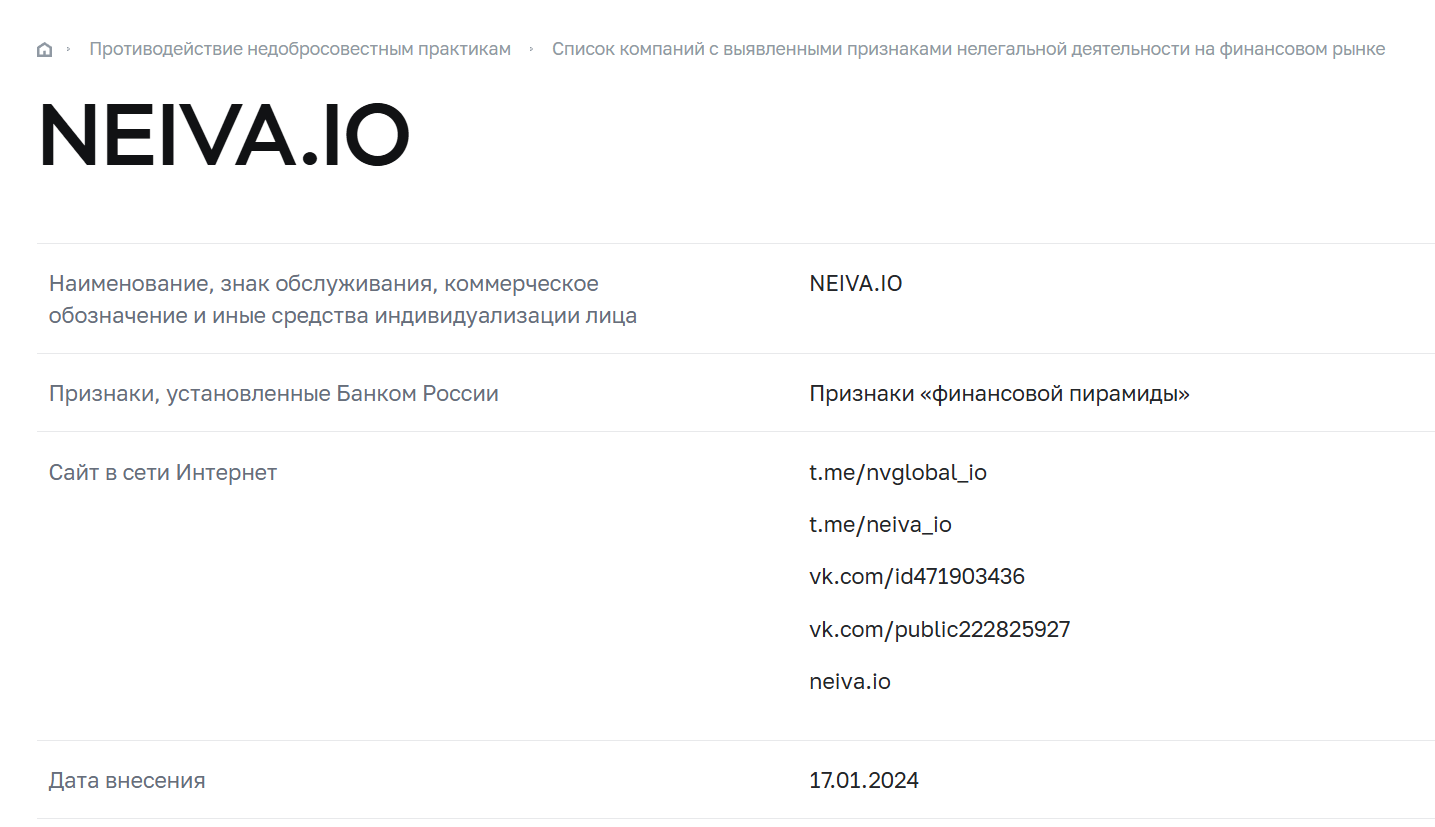
Task: Select the «Наименование, знак обслуживания» row label
Action: 343,300
